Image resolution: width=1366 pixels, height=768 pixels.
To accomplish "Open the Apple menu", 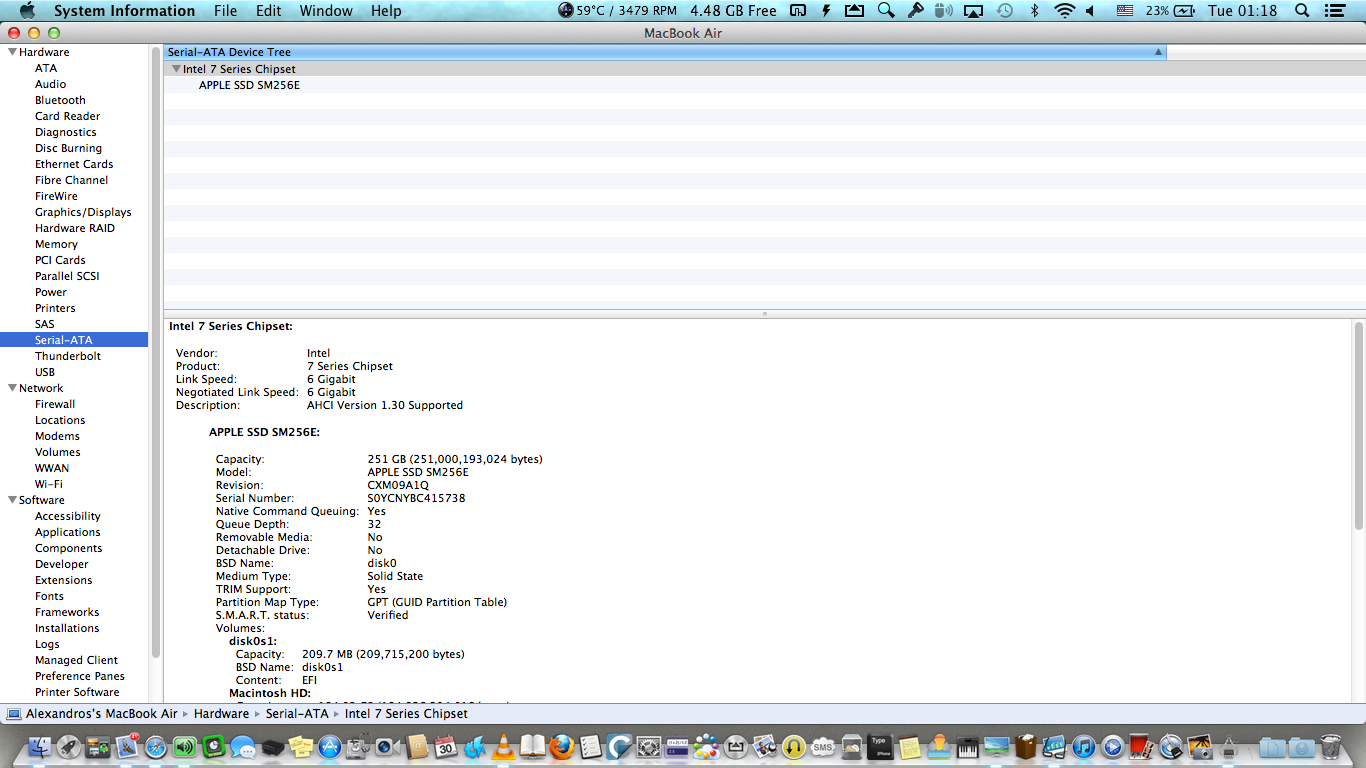I will tap(27, 11).
